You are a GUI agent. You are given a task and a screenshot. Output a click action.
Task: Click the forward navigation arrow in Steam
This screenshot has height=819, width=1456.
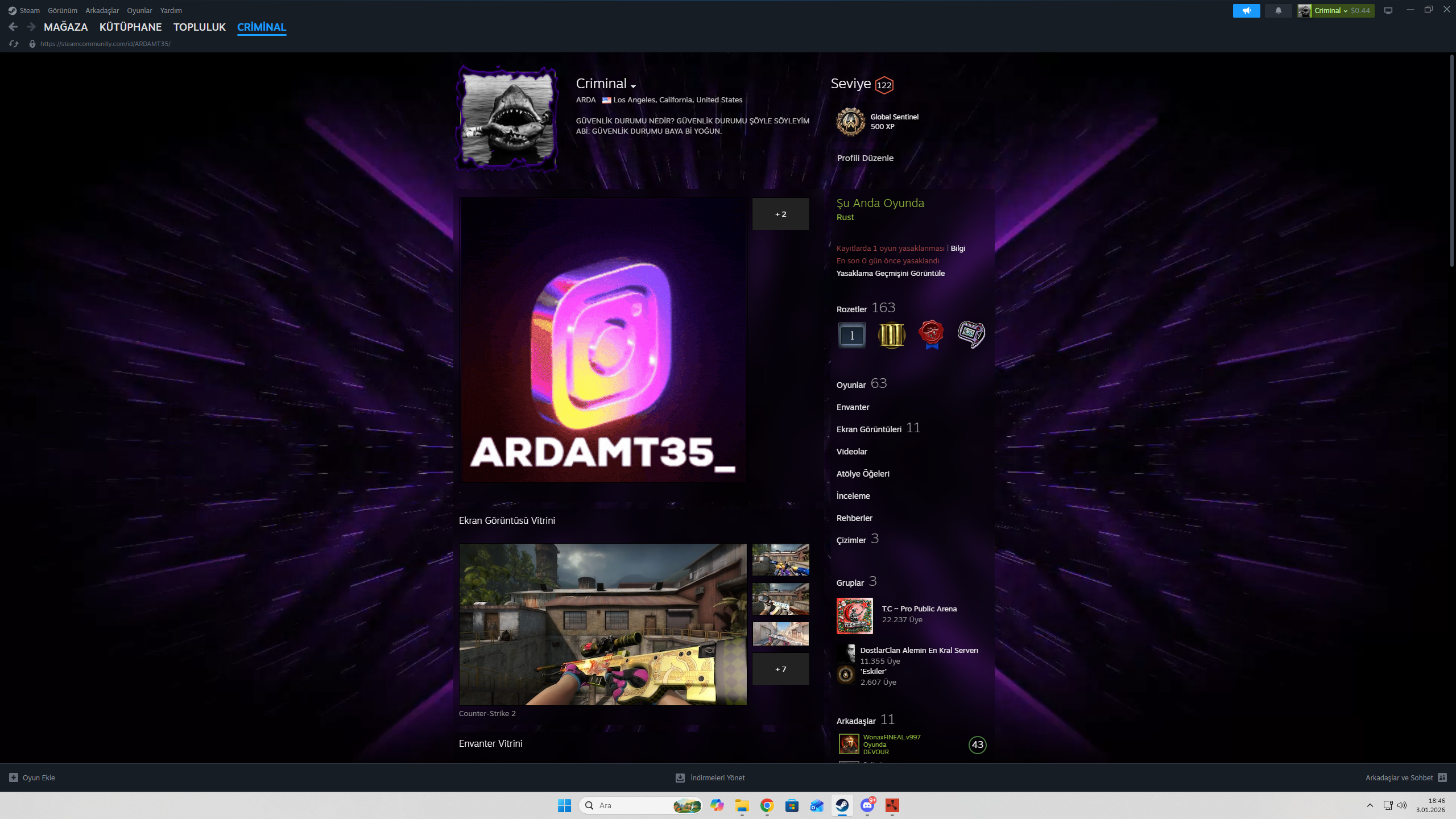[x=31, y=27]
